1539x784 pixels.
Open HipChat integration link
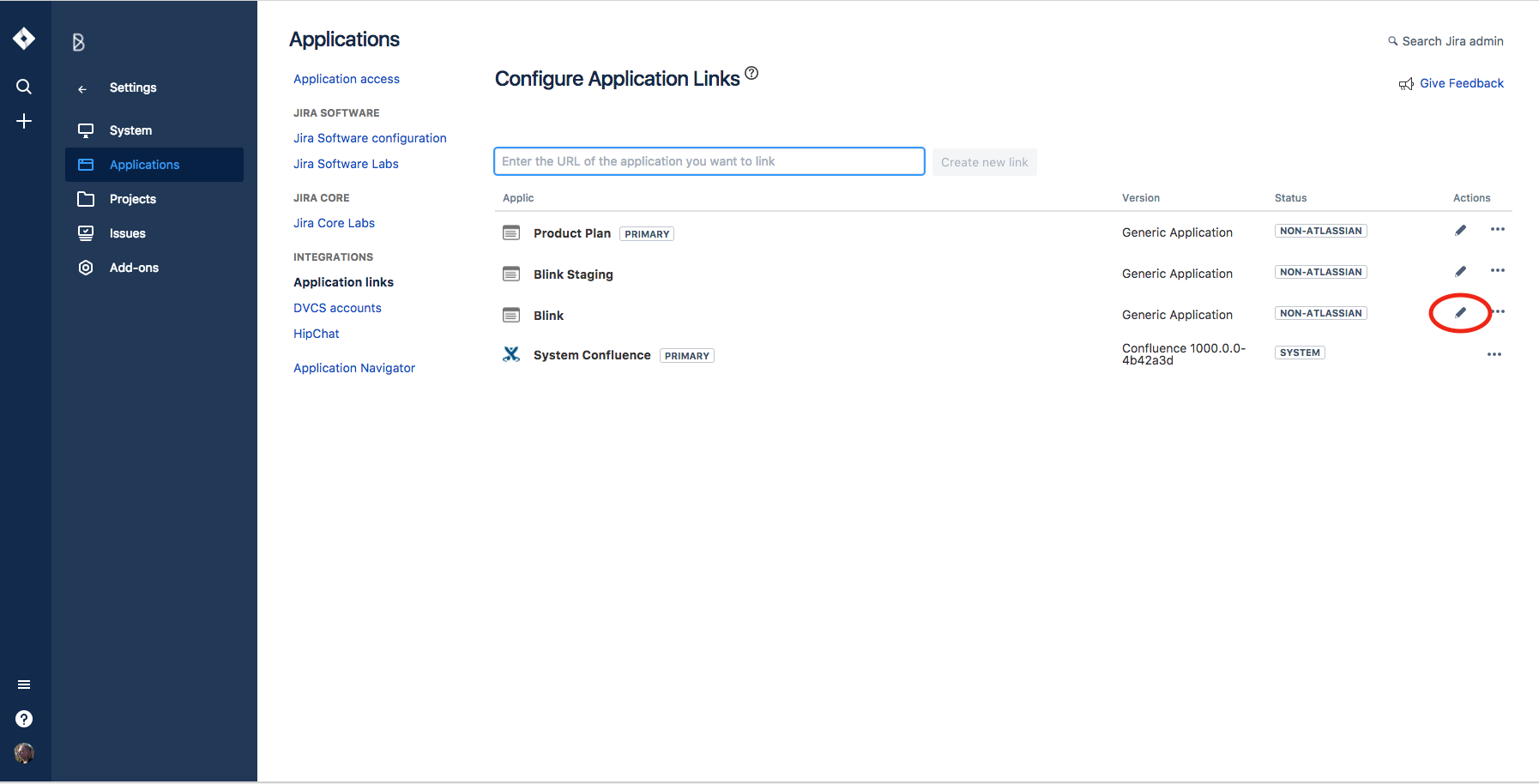pyautogui.click(x=317, y=334)
